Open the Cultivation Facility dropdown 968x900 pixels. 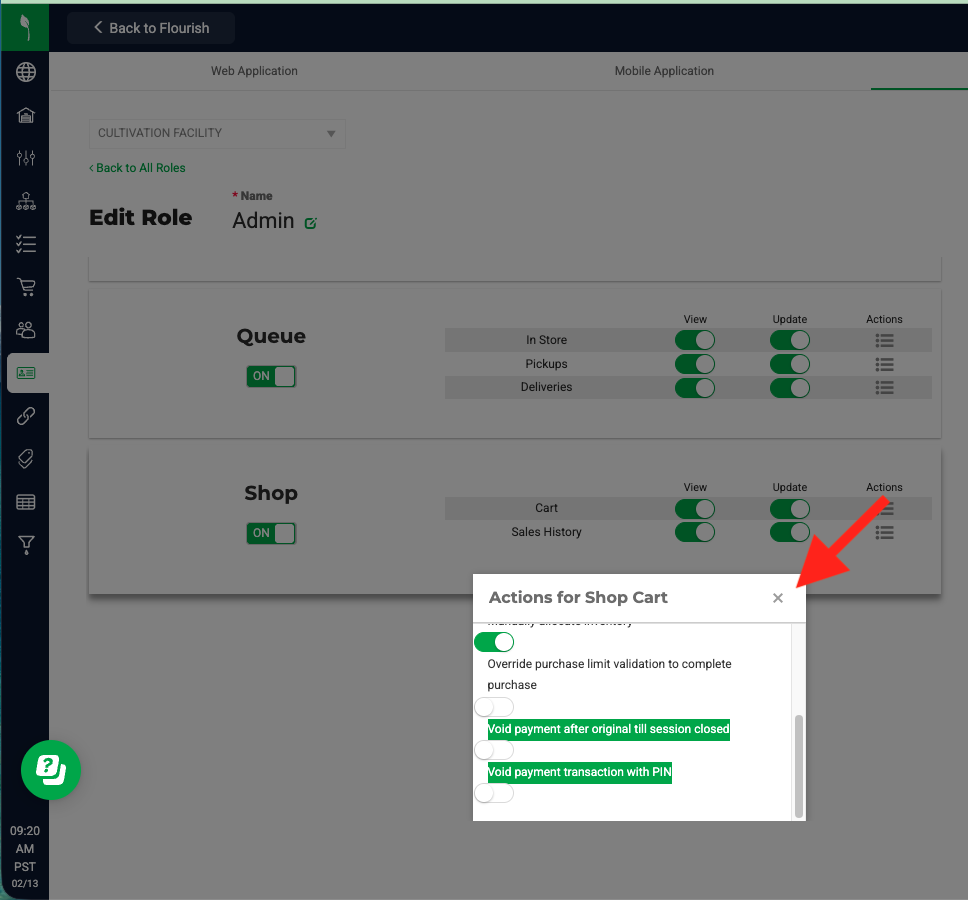coord(217,133)
